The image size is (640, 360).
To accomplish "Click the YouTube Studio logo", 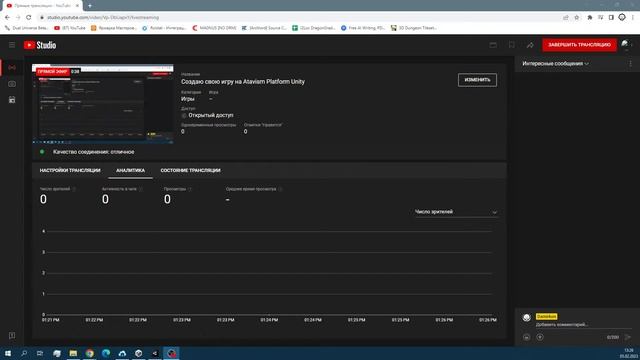I will (x=40, y=45).
